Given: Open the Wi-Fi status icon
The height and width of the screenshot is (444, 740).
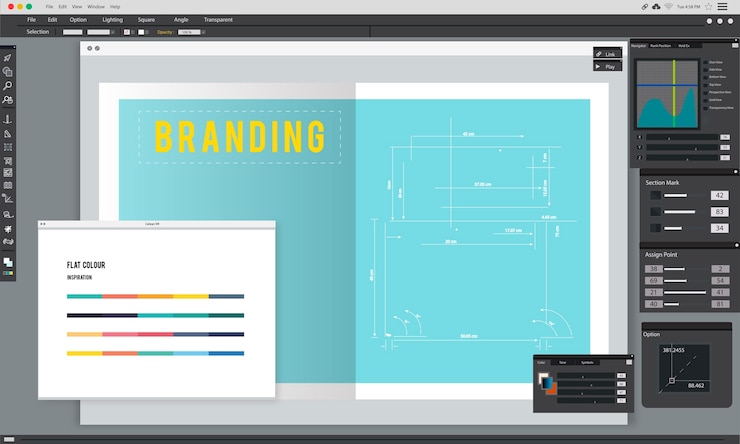Looking at the screenshot, I should tap(668, 7).
